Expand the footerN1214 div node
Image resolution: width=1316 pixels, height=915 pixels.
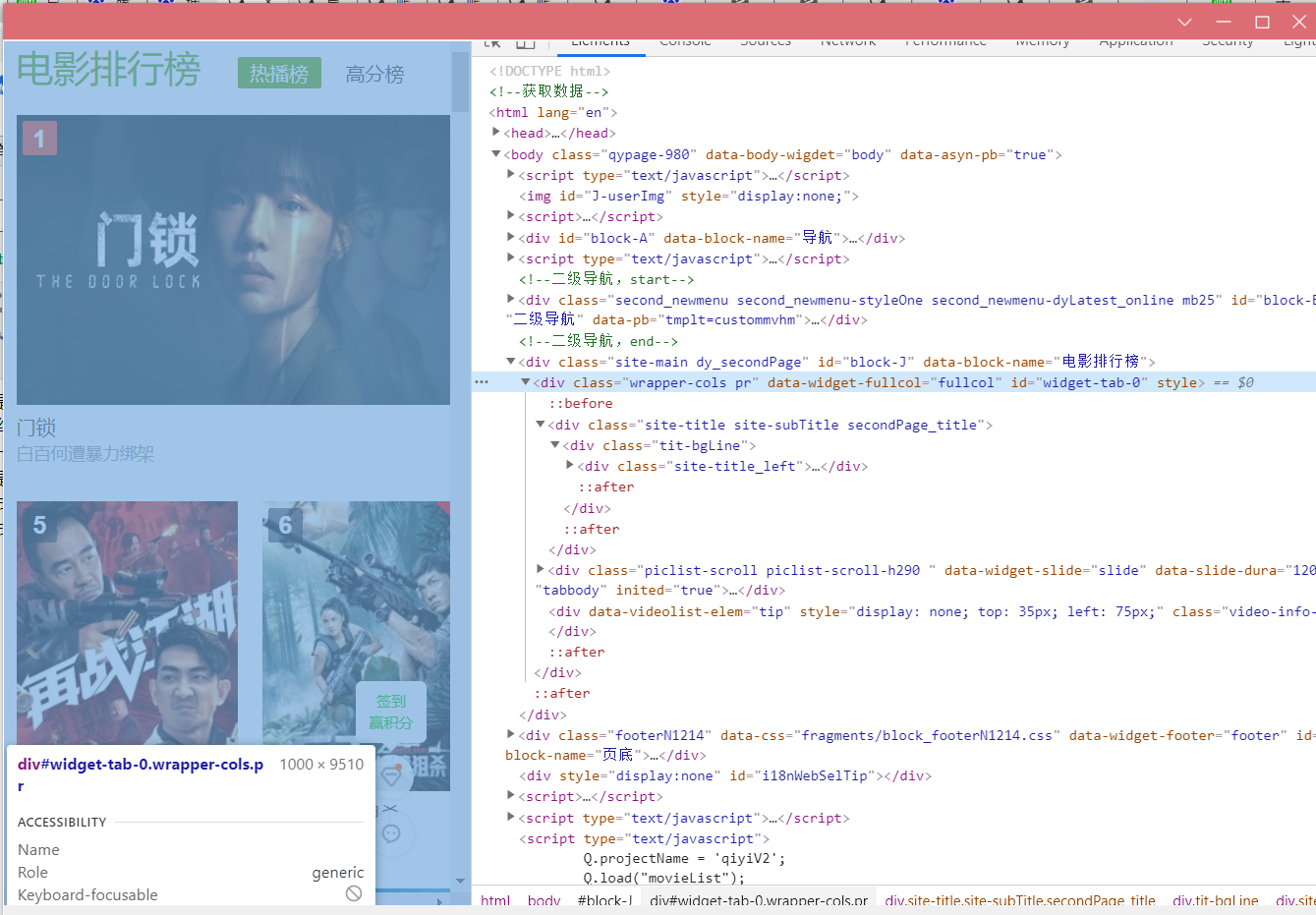(511, 734)
